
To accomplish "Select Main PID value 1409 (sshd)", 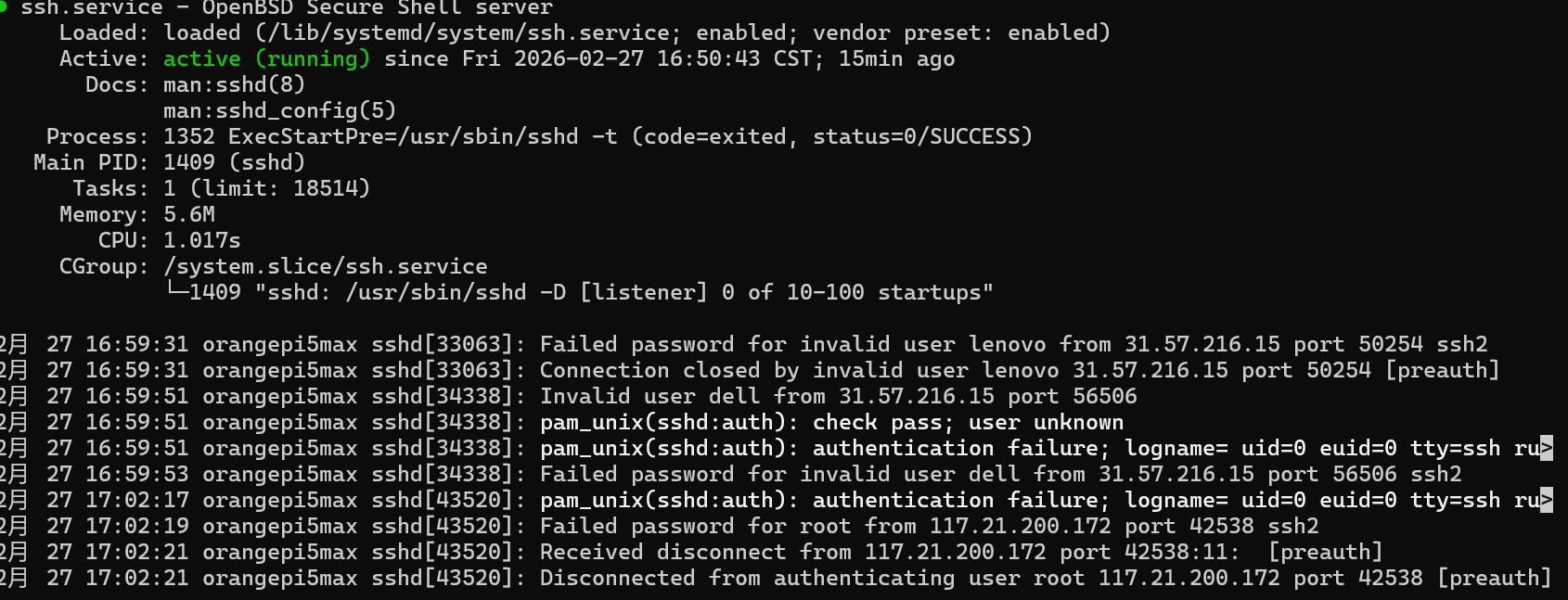I will [234, 163].
